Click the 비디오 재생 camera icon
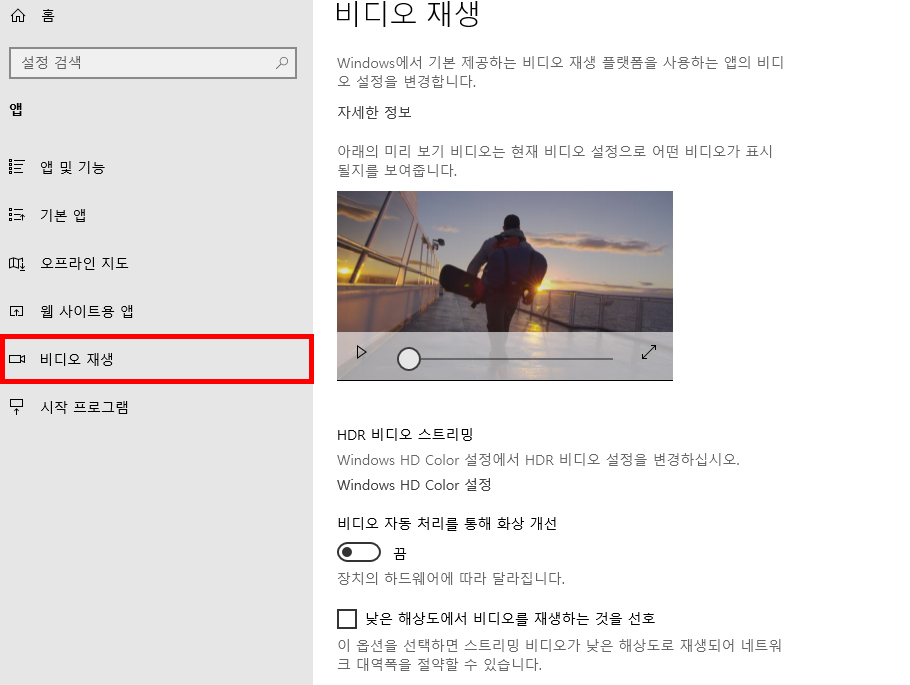Image resolution: width=910 pixels, height=685 pixels. pos(17,359)
